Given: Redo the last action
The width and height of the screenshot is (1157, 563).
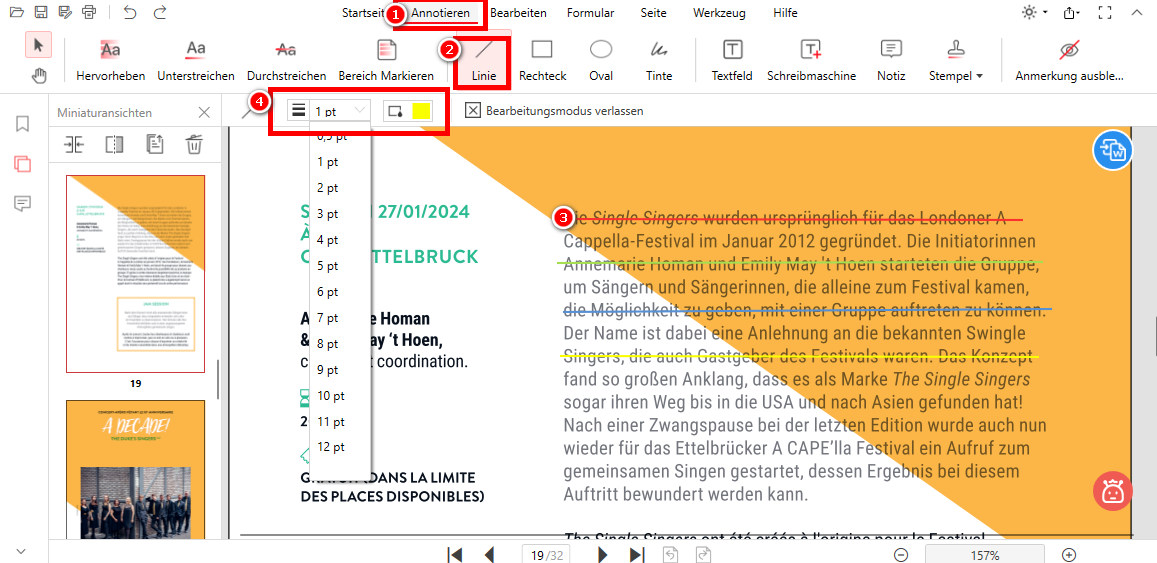Looking at the screenshot, I should (x=159, y=12).
